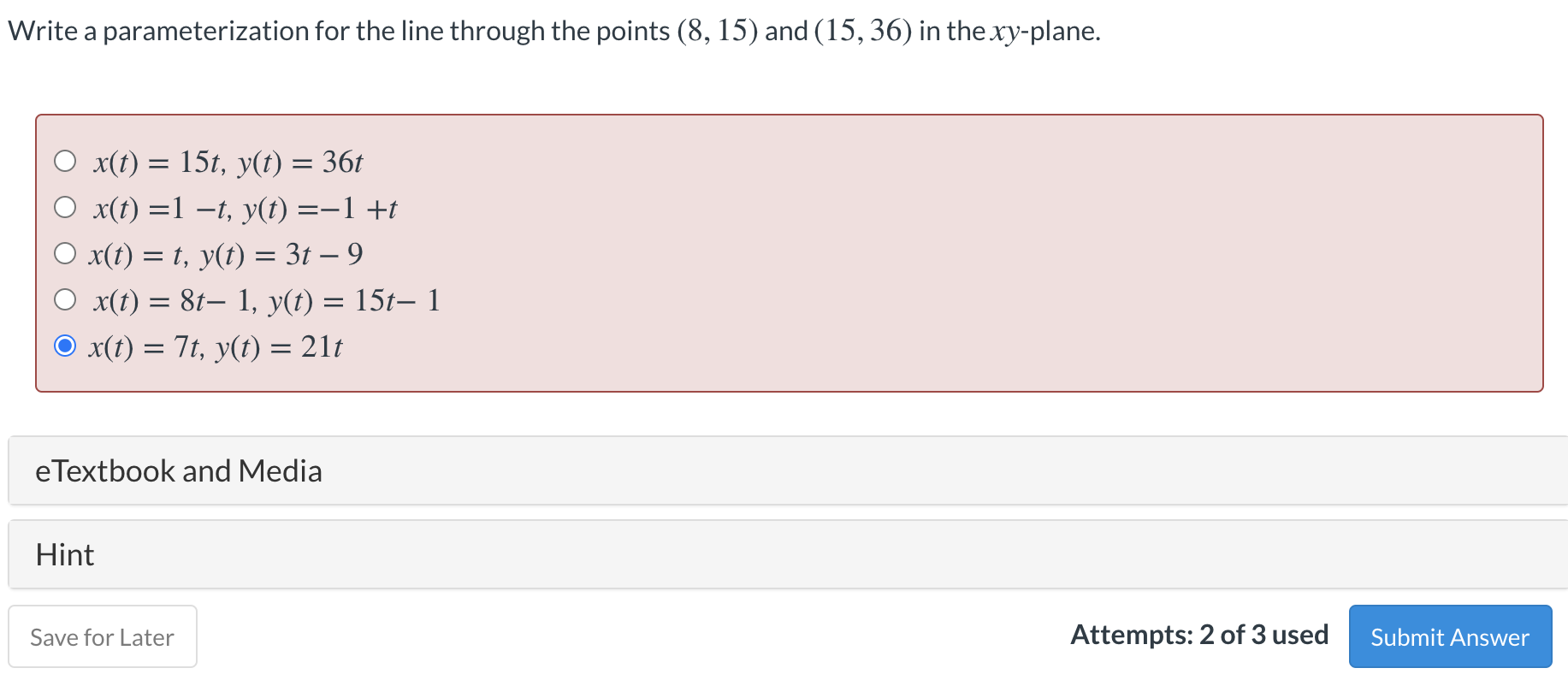1568x680 pixels.
Task: Click the Attempts: 2 of 3 used text
Action: pyautogui.click(x=1199, y=636)
